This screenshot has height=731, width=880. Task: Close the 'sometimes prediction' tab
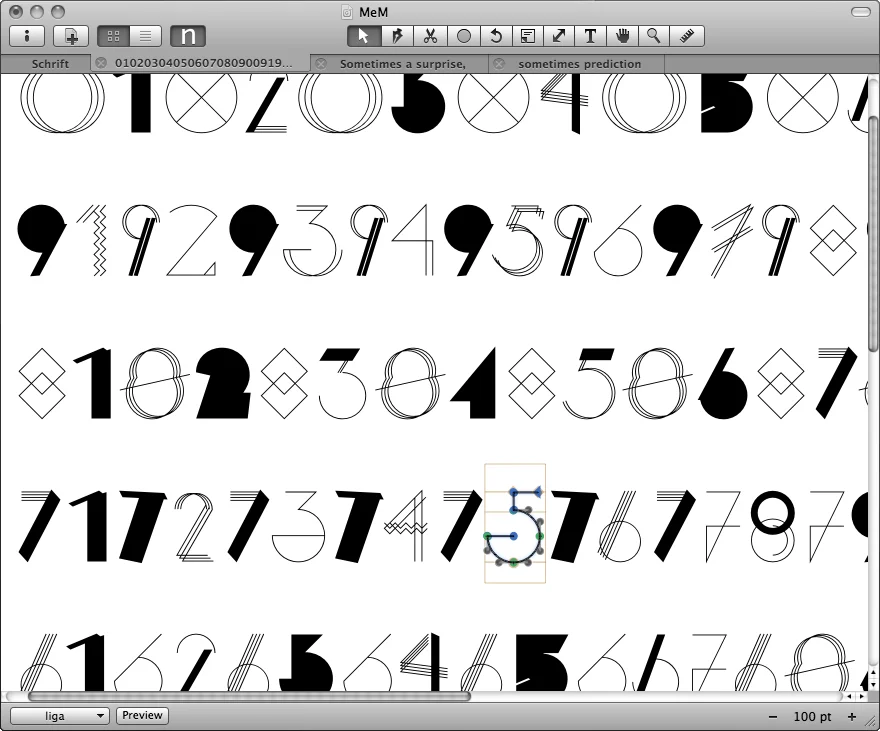point(499,63)
